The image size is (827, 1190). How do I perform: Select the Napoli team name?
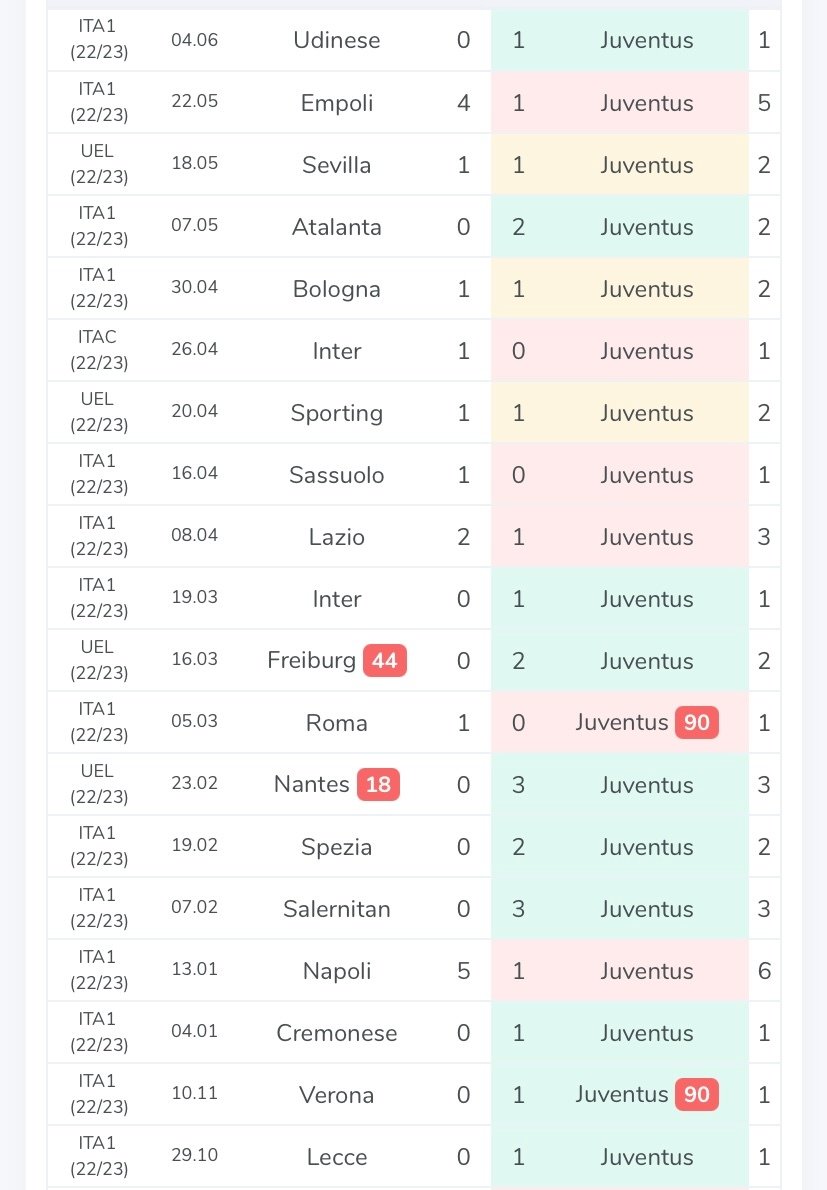tap(337, 971)
